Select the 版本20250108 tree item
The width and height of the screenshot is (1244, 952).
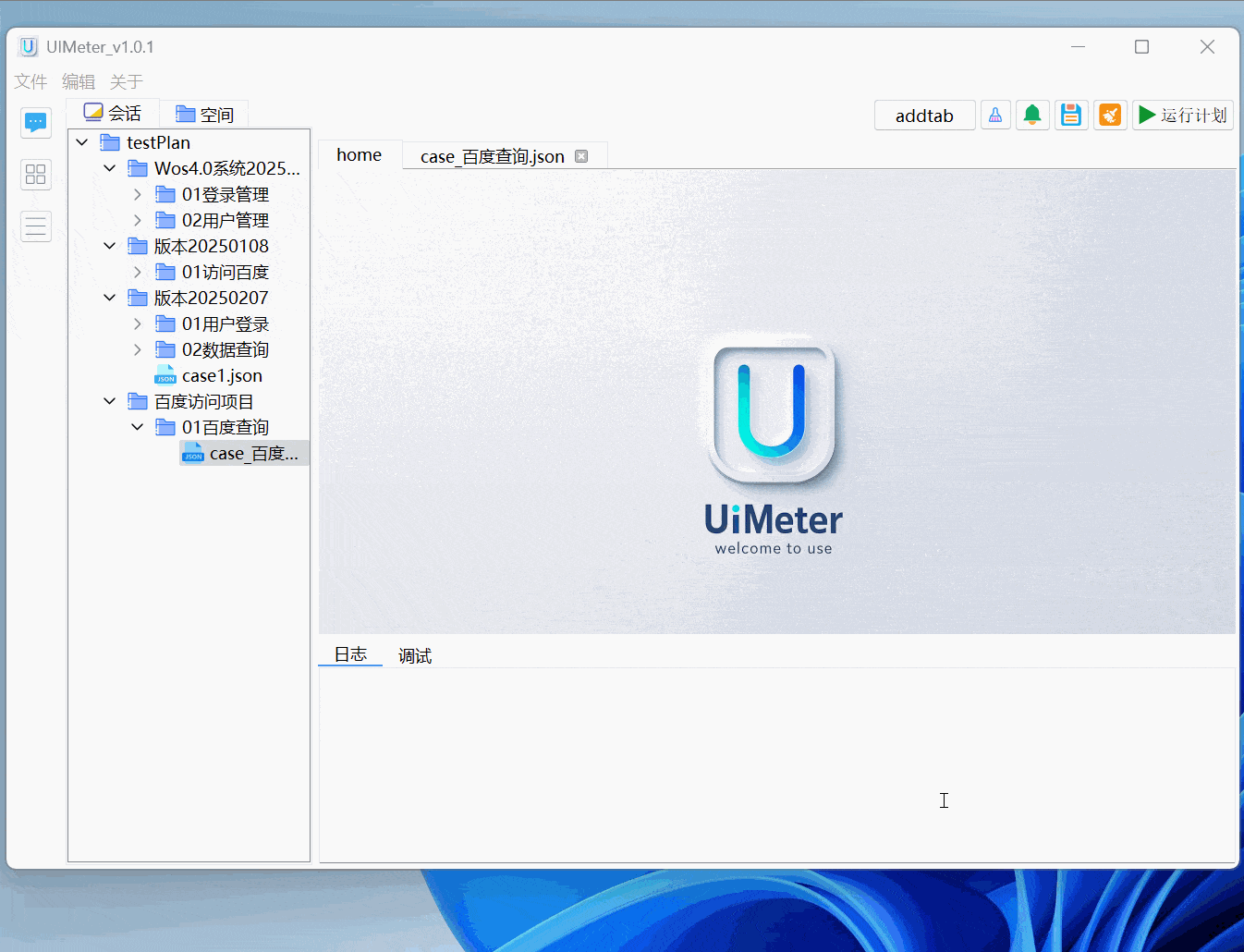[x=212, y=246]
